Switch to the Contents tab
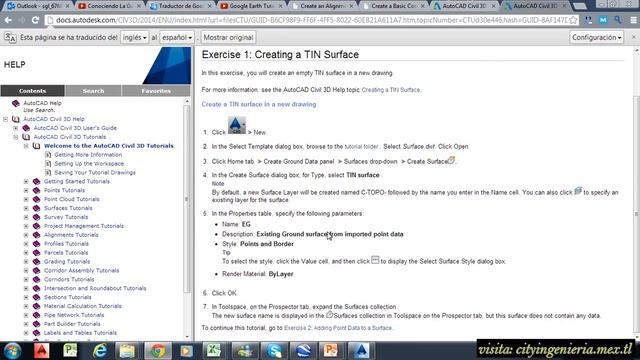 click(33, 91)
